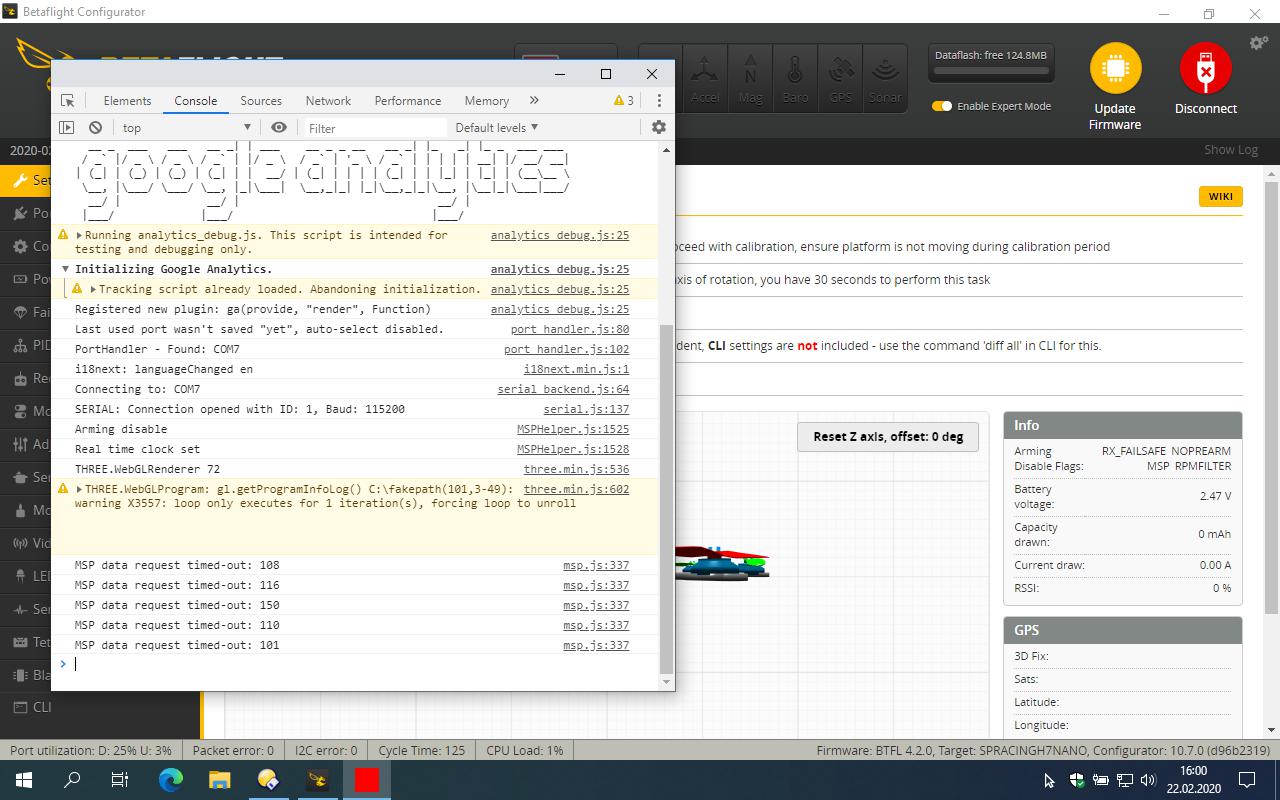
Task: Open the JavaScript context 'top' dropdown
Action: [187, 127]
